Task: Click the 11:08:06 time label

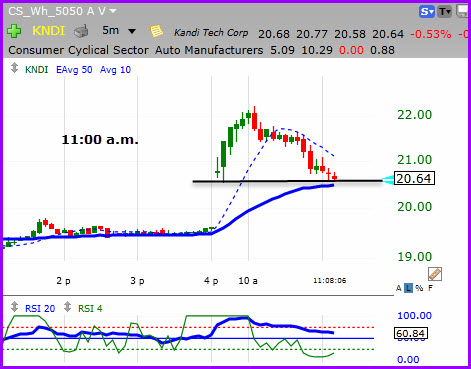Action: (x=329, y=281)
